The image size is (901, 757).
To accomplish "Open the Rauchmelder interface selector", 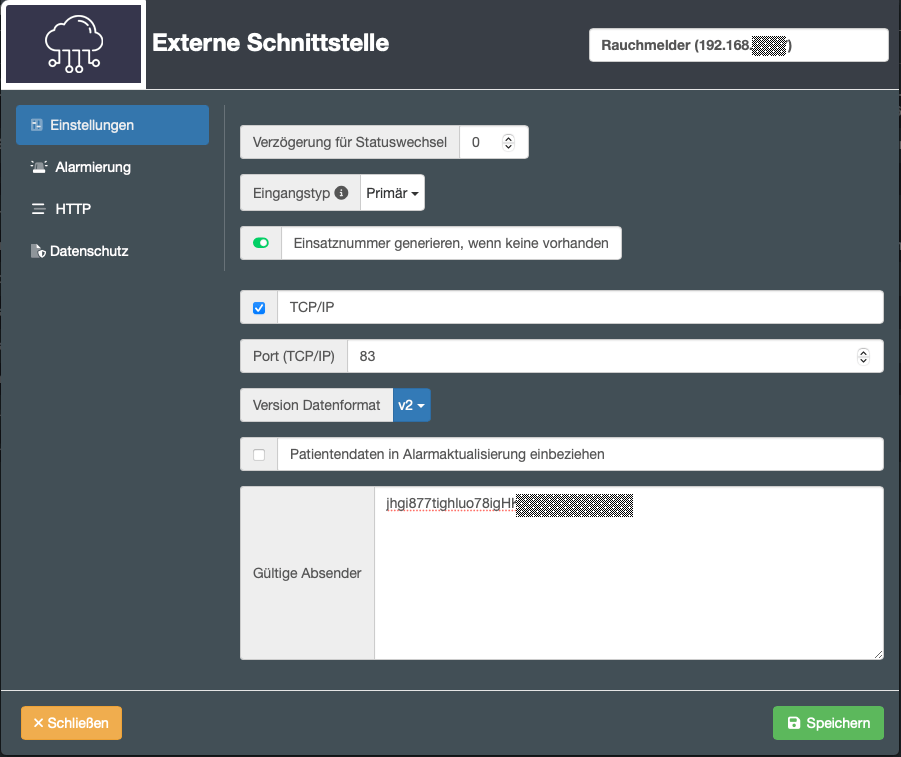I will [738, 45].
